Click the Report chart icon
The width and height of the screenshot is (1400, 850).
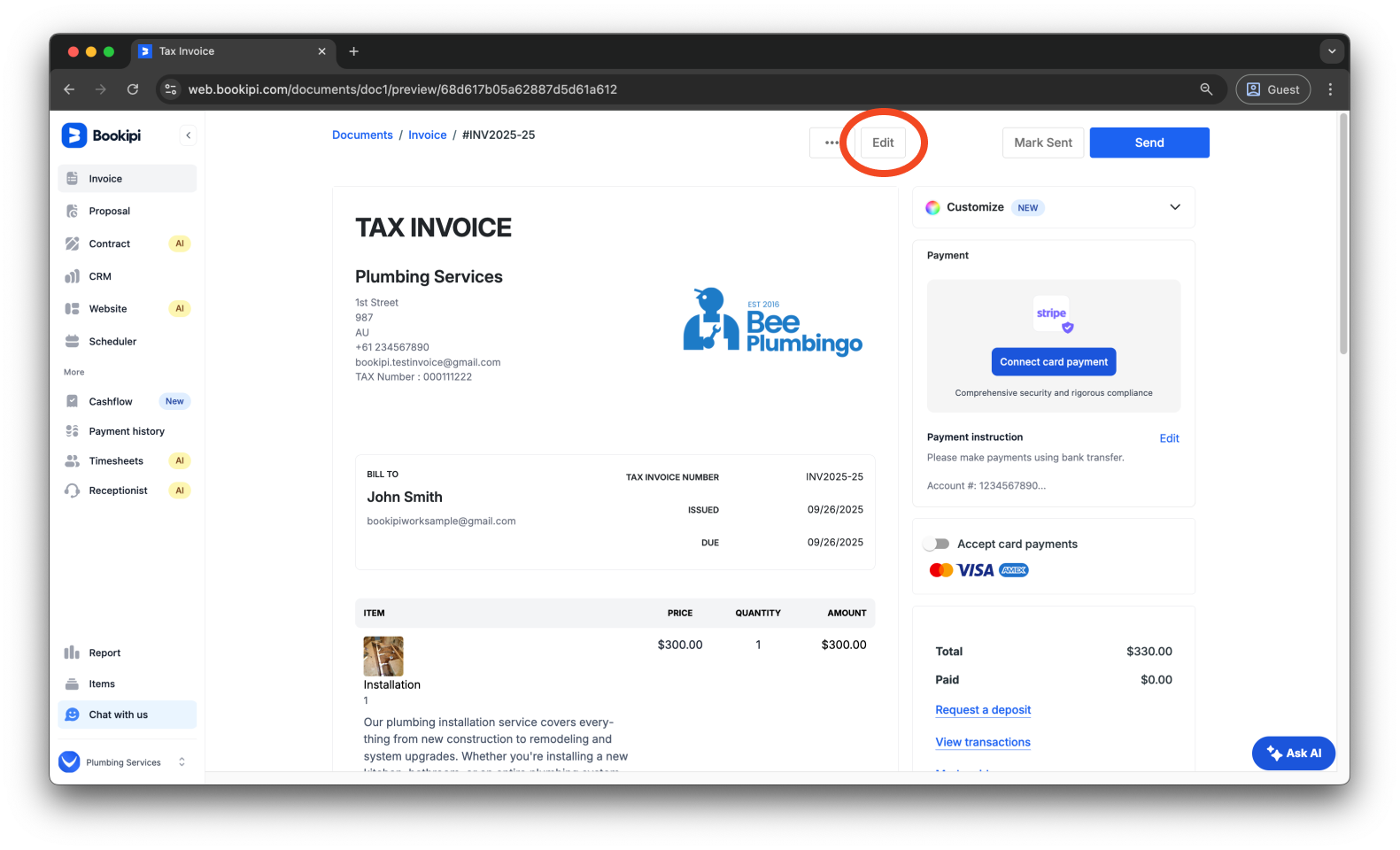73,653
